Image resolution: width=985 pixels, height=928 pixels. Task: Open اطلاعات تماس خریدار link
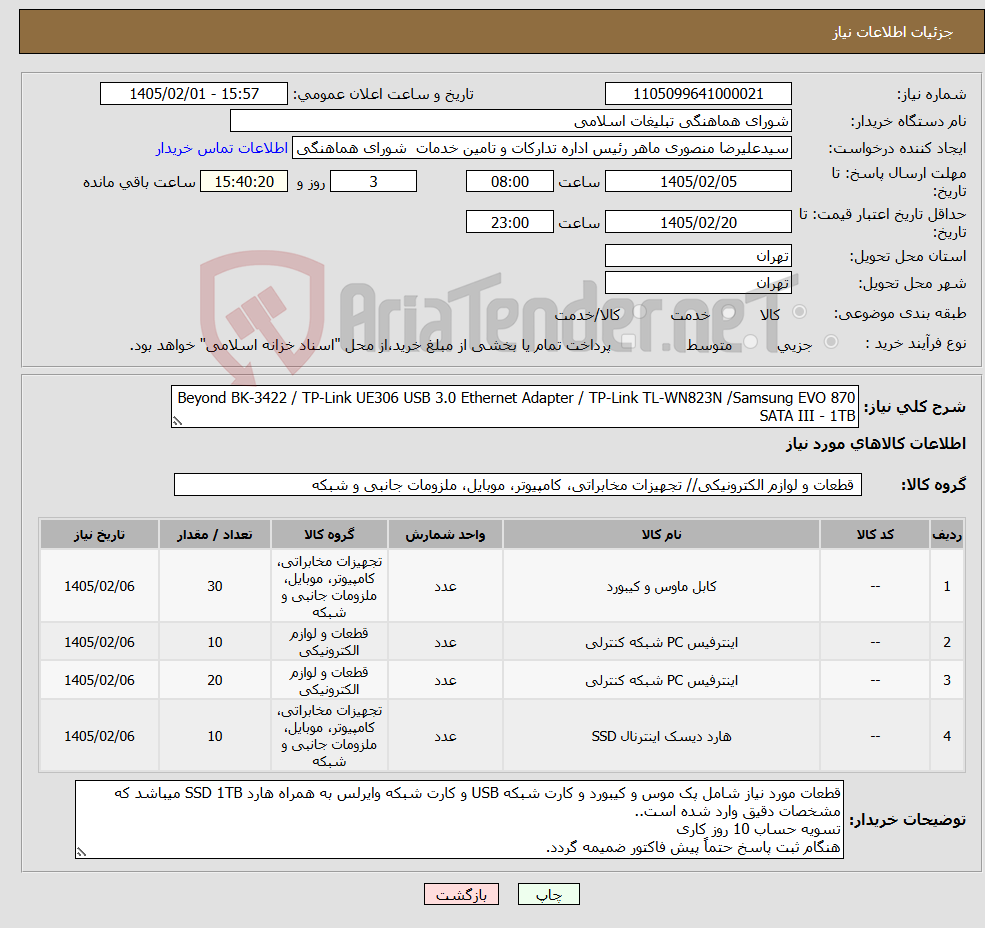click(x=222, y=148)
